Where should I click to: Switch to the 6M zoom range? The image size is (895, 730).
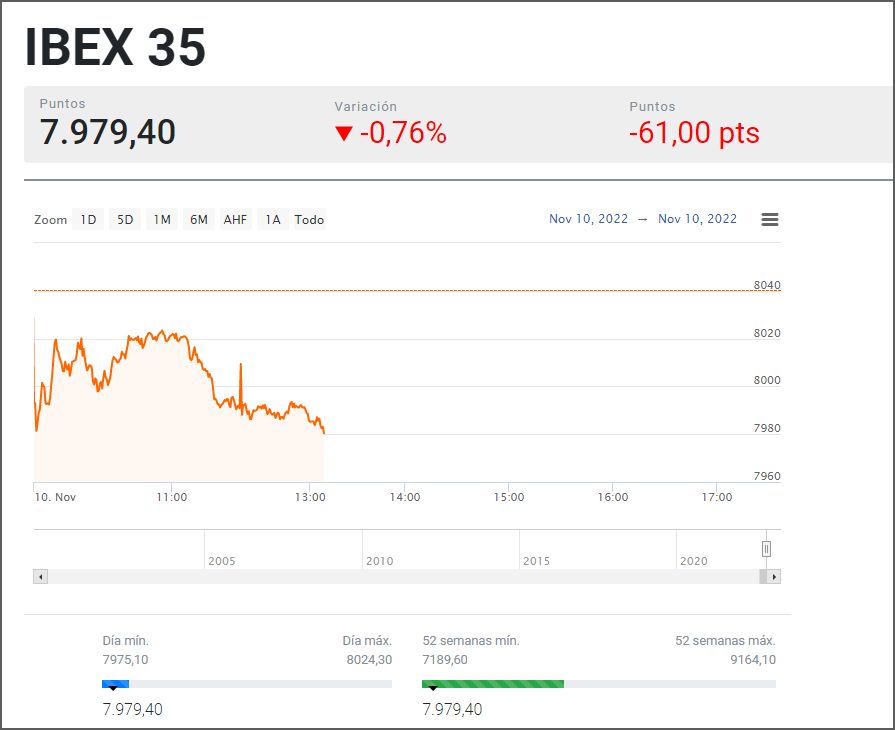[x=198, y=219]
